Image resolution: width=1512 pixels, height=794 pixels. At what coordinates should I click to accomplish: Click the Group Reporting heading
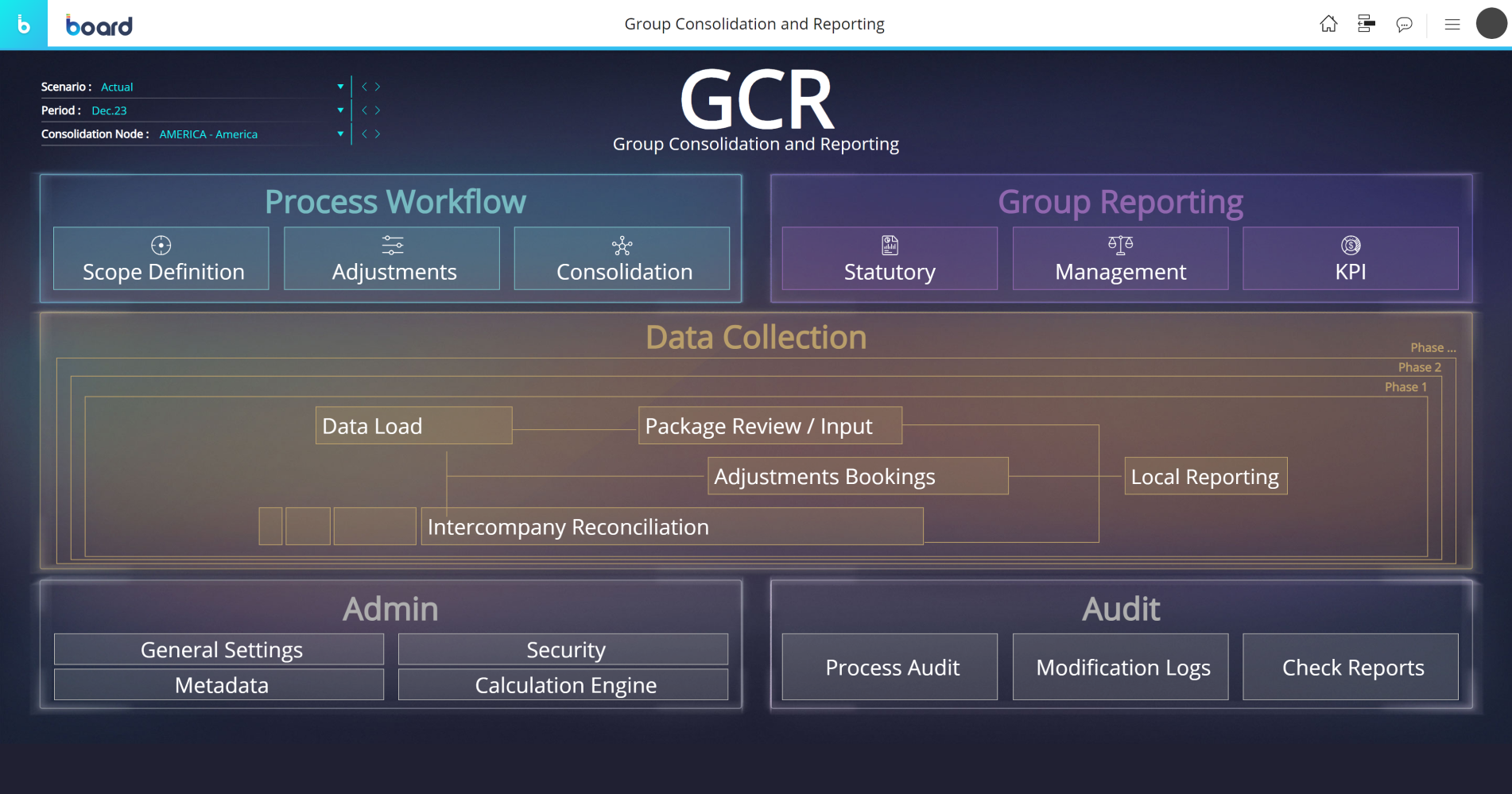coord(1121,202)
